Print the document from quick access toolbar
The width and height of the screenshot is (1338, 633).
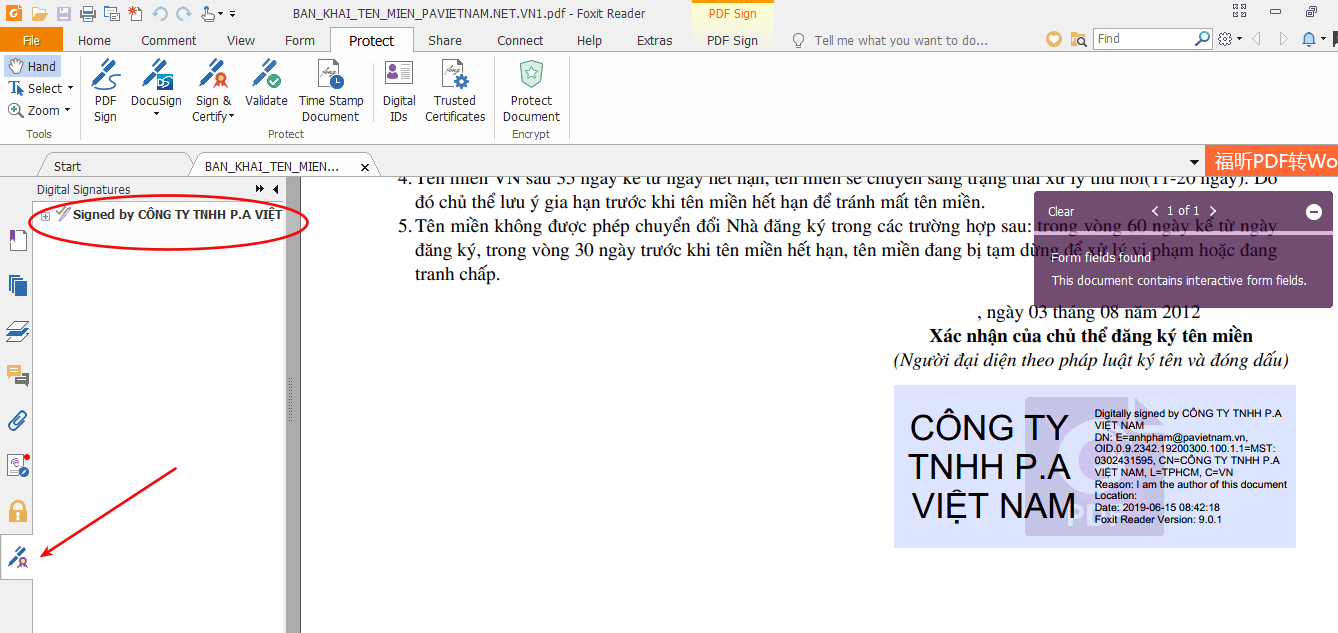(88, 14)
